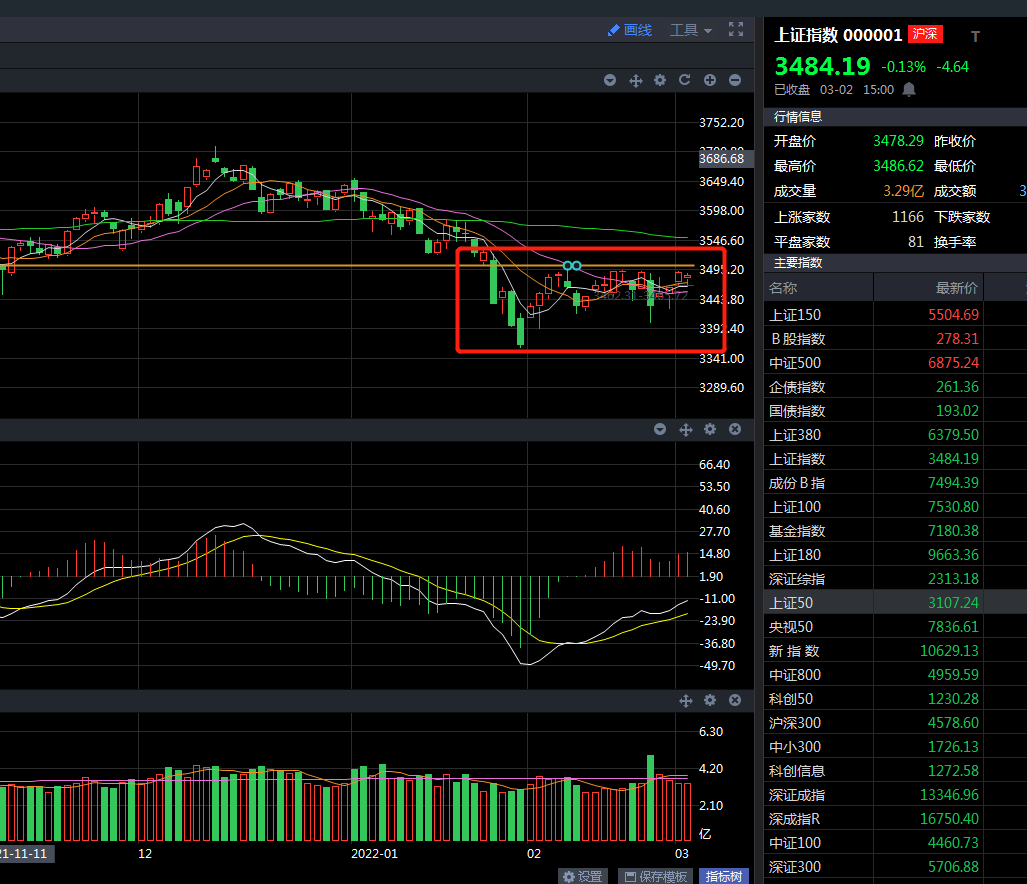Select 中证800 index row
Viewport: 1027px width, 884px height.
point(895,674)
